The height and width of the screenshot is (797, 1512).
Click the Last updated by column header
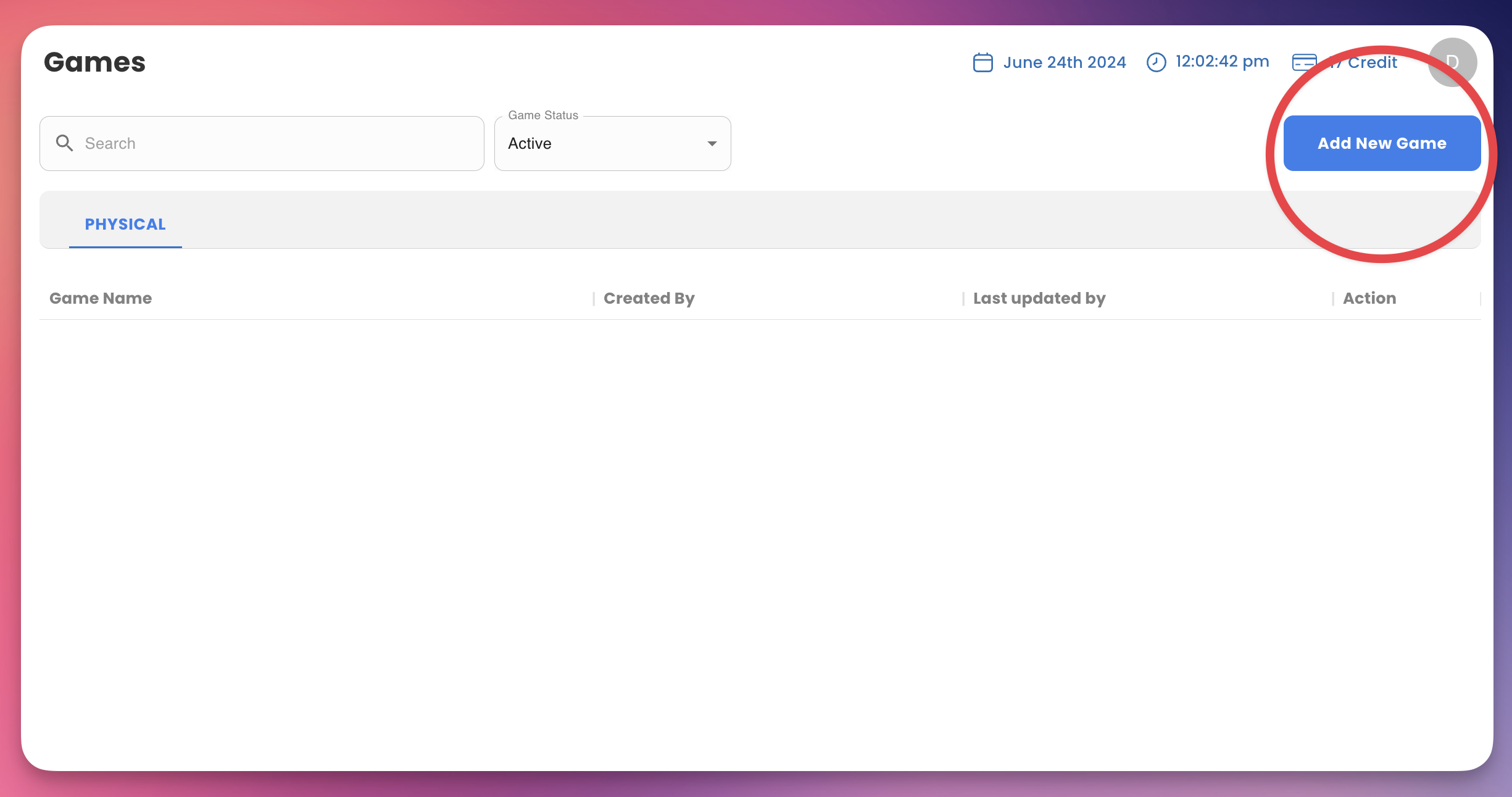point(1039,298)
